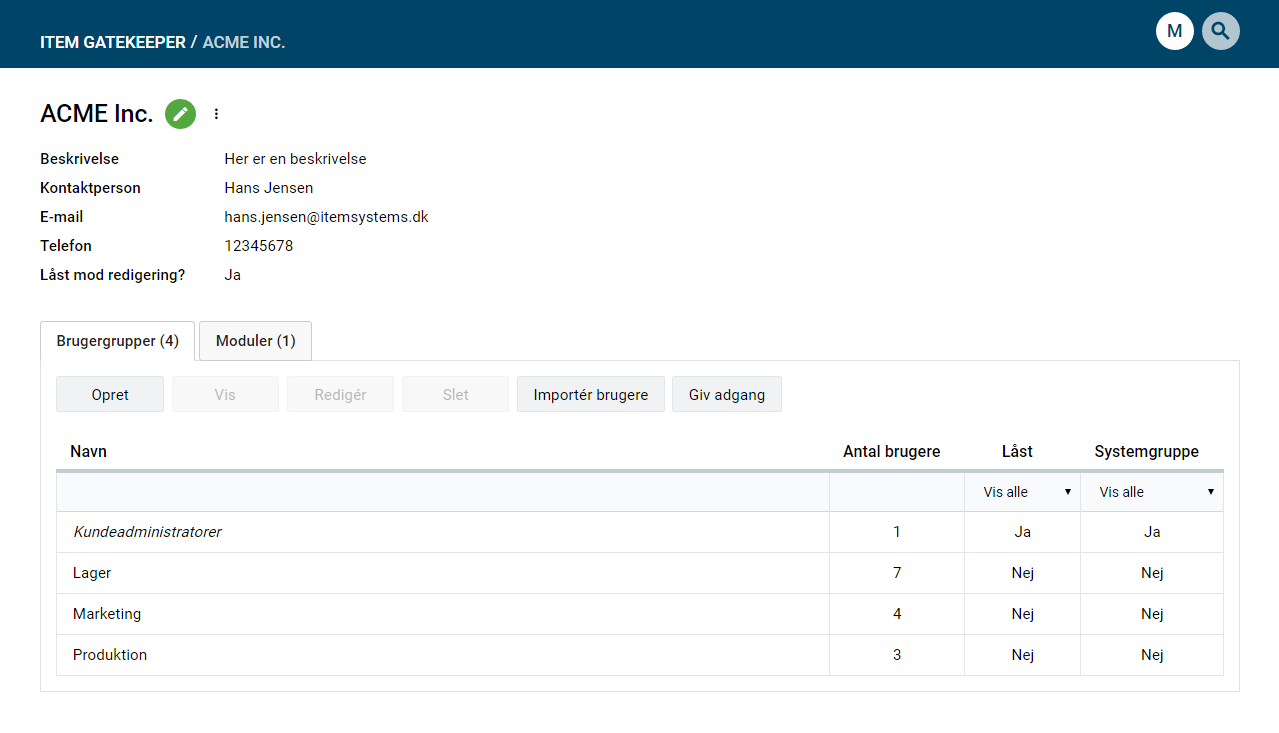Go to ITEM GATEKEEPER breadcrumb link
1279x733 pixels.
point(113,42)
